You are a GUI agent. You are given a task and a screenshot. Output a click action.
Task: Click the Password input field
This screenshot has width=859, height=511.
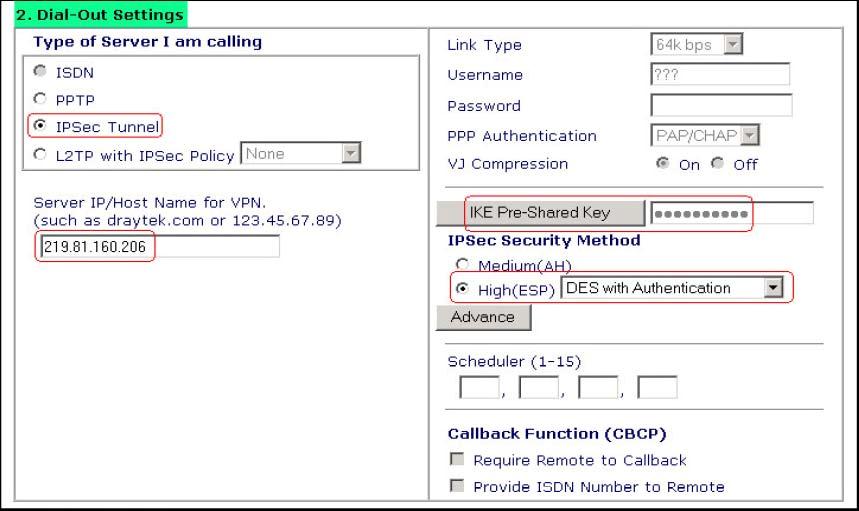[720, 105]
